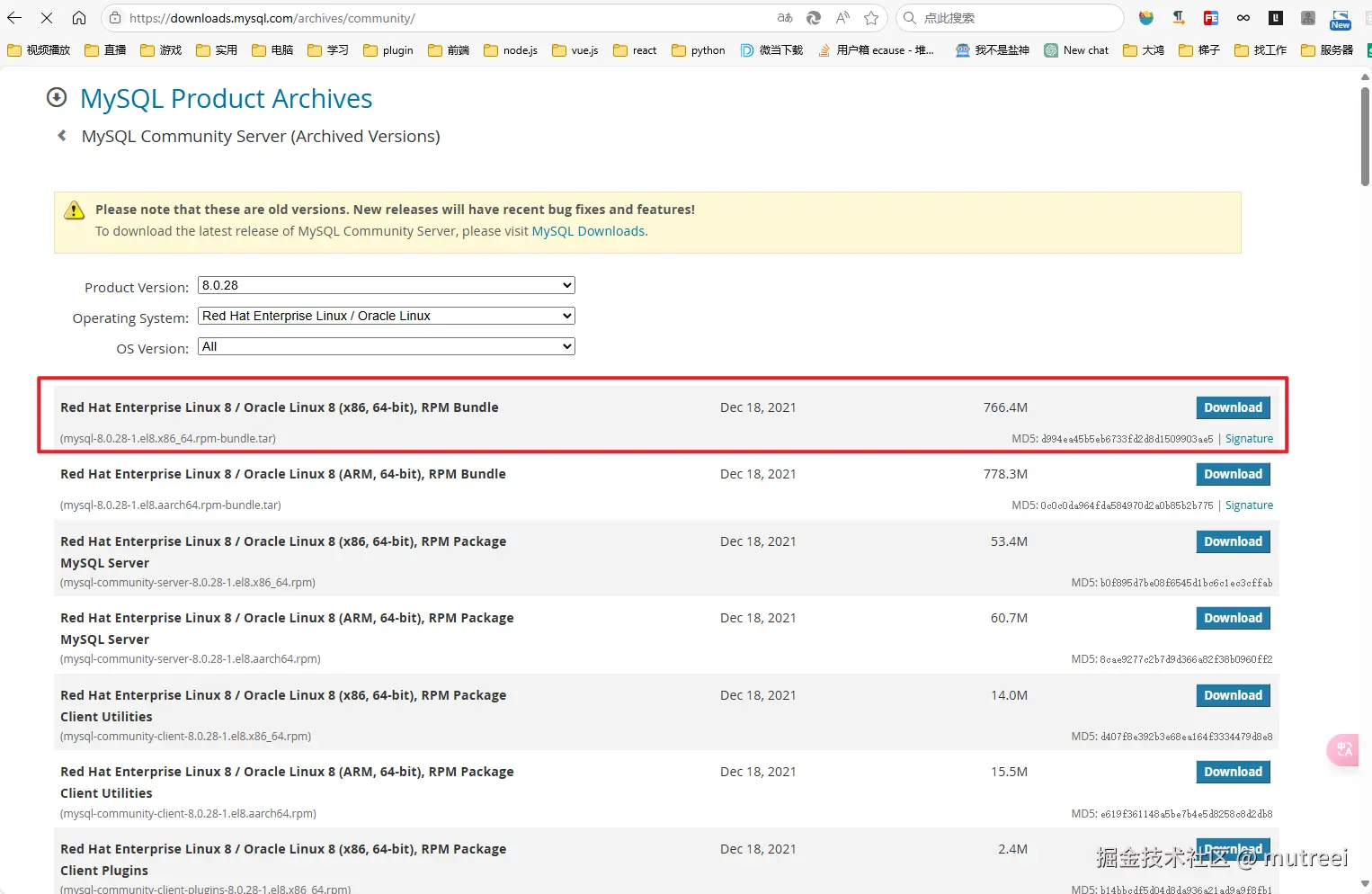
Task: Open New chat bookmark
Action: (1076, 50)
